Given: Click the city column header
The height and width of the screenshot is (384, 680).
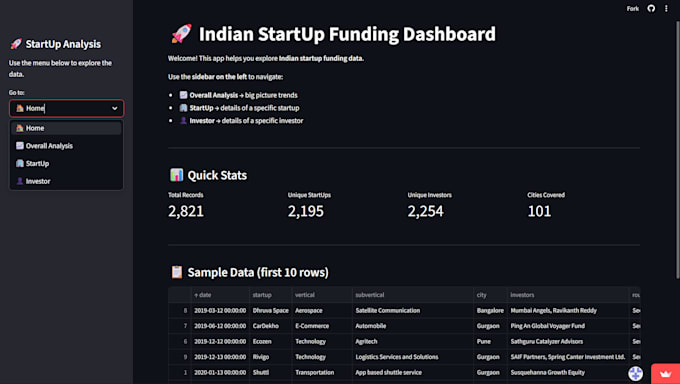Looking at the screenshot, I should coord(490,295).
